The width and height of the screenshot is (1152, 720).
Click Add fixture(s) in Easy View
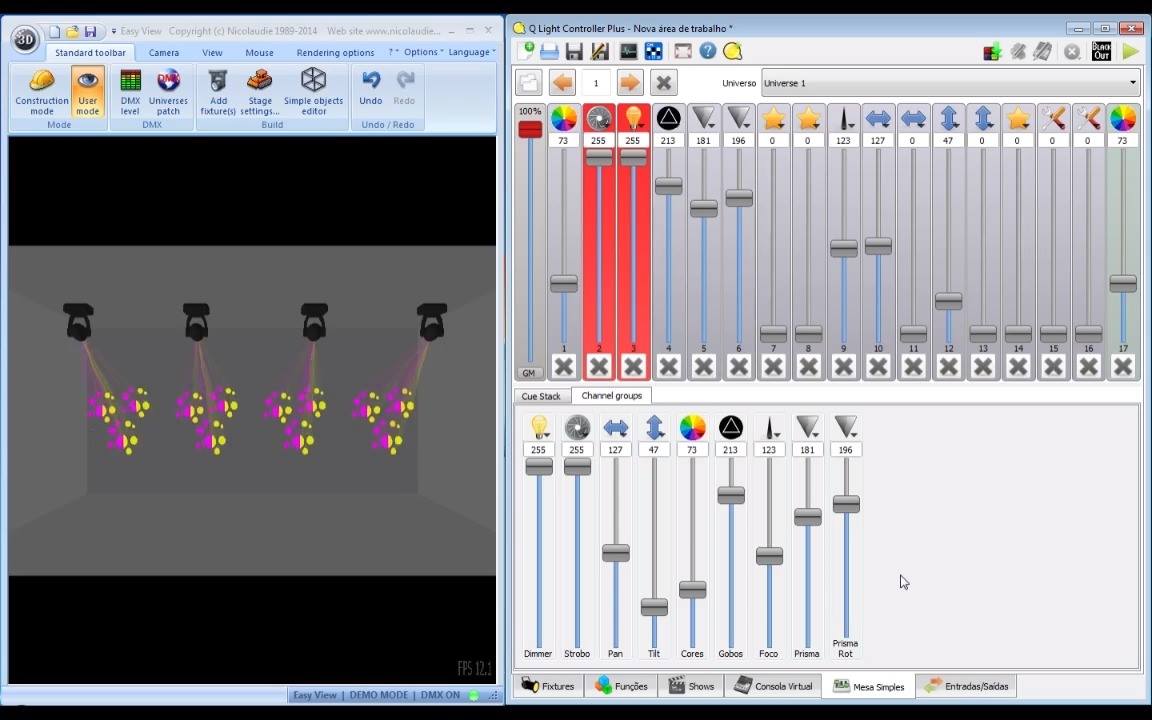(x=218, y=92)
